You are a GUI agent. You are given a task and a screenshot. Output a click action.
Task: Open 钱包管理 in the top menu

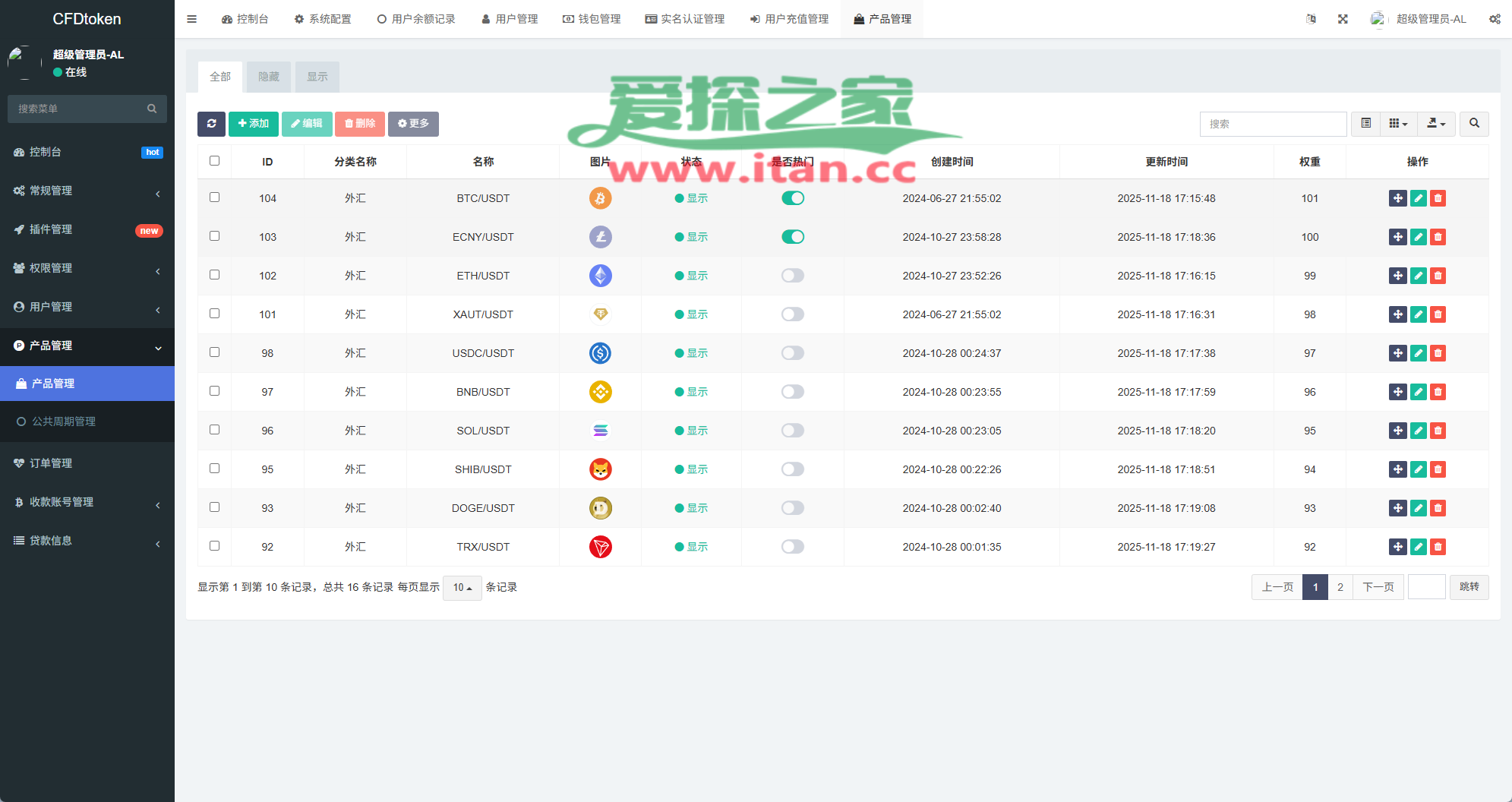[x=592, y=19]
